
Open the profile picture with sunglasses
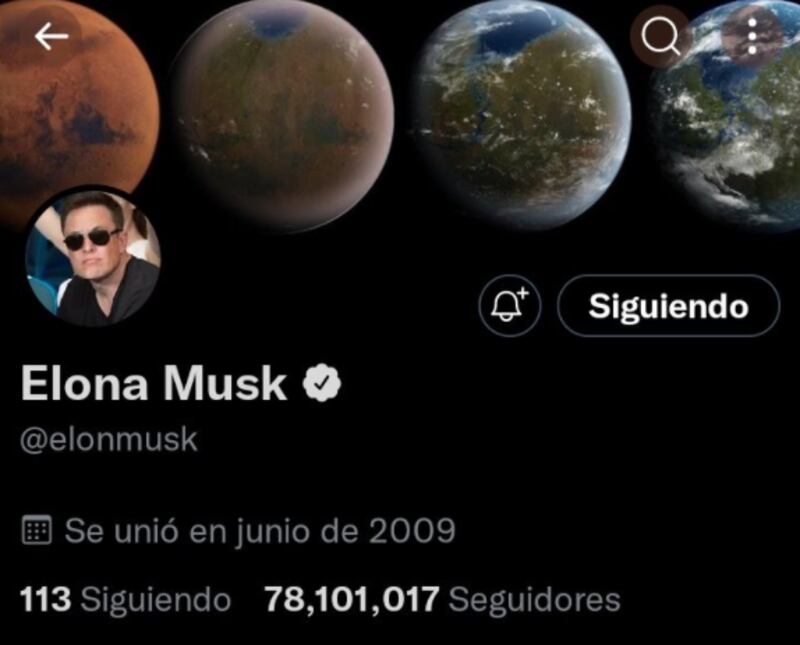[93, 258]
